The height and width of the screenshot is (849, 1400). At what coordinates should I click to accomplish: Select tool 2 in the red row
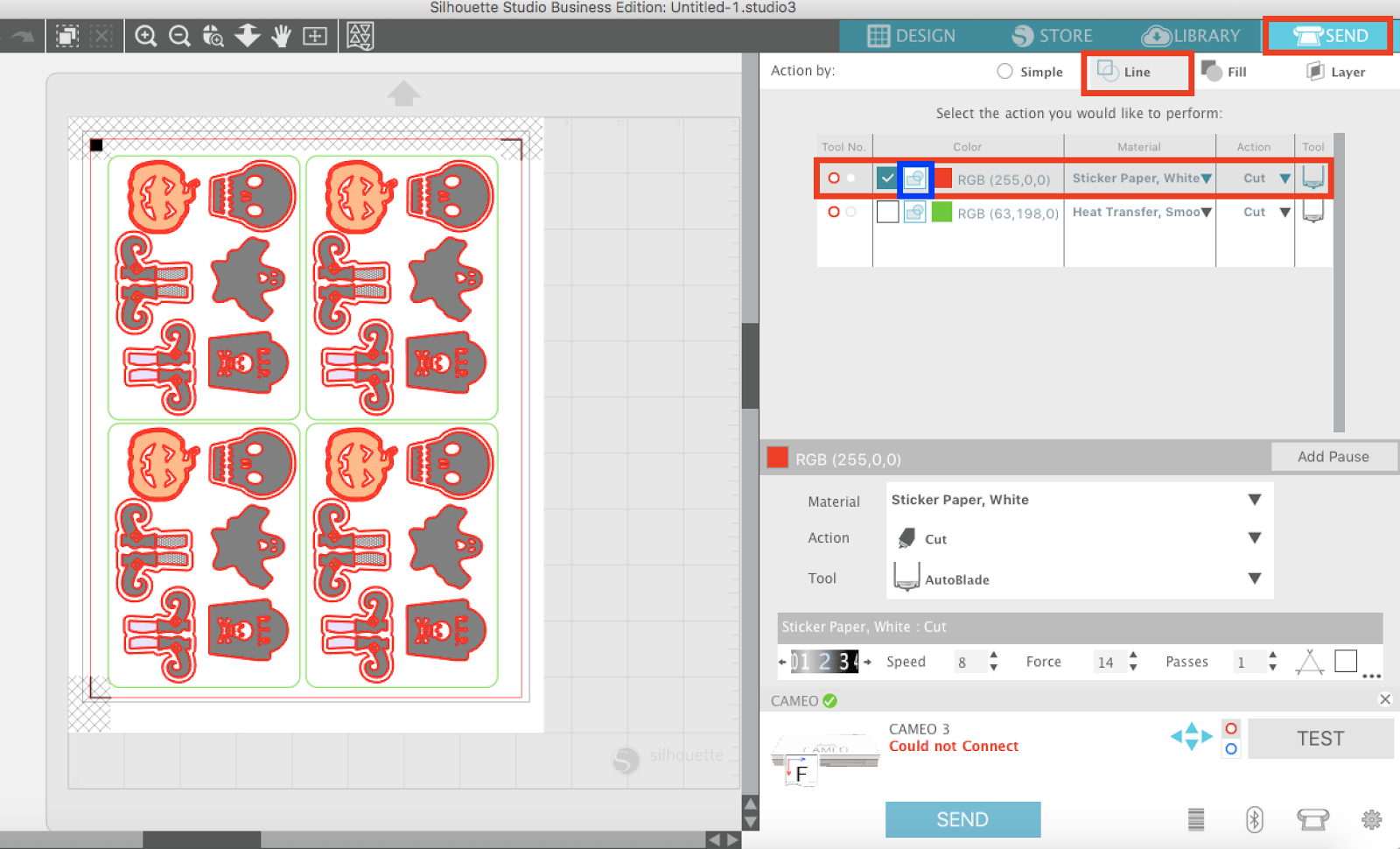(850, 179)
